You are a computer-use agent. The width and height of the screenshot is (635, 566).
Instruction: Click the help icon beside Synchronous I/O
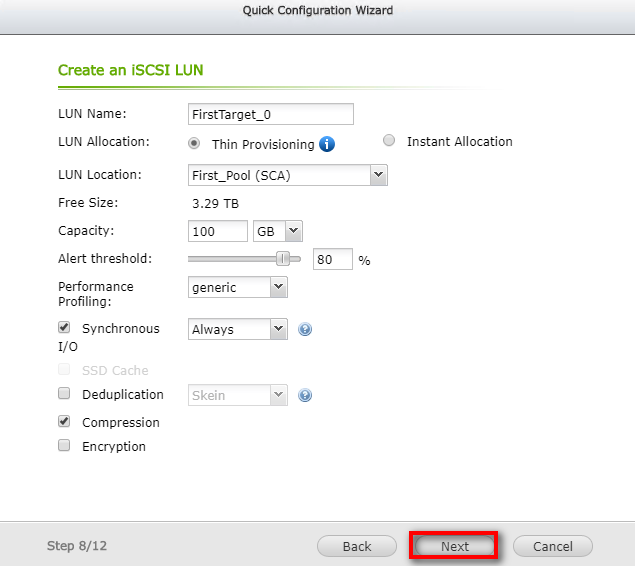(306, 329)
